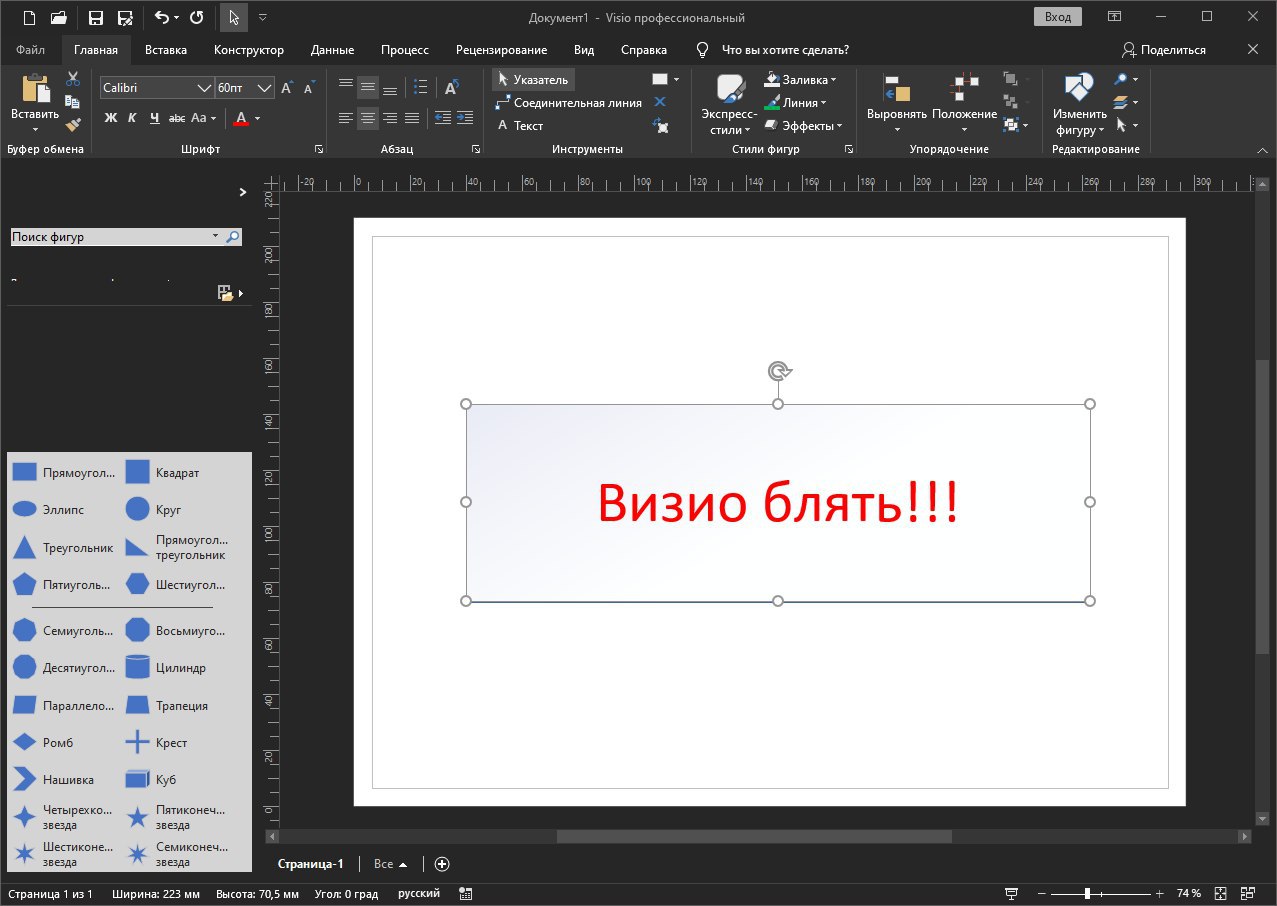Viewport: 1277px width, 906px height.
Task: Click the zoom in plus on the slider
Action: [1160, 893]
